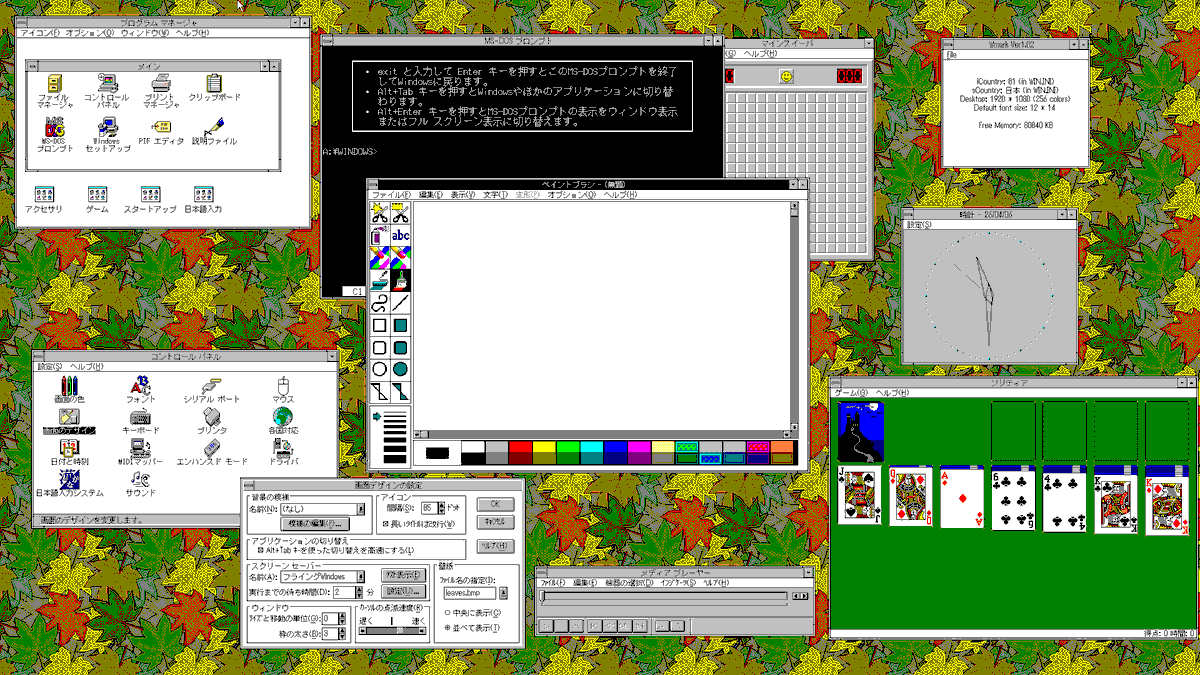Open フォント icon in Control Panel
This screenshot has width=1200, height=675.
pyautogui.click(x=140, y=389)
